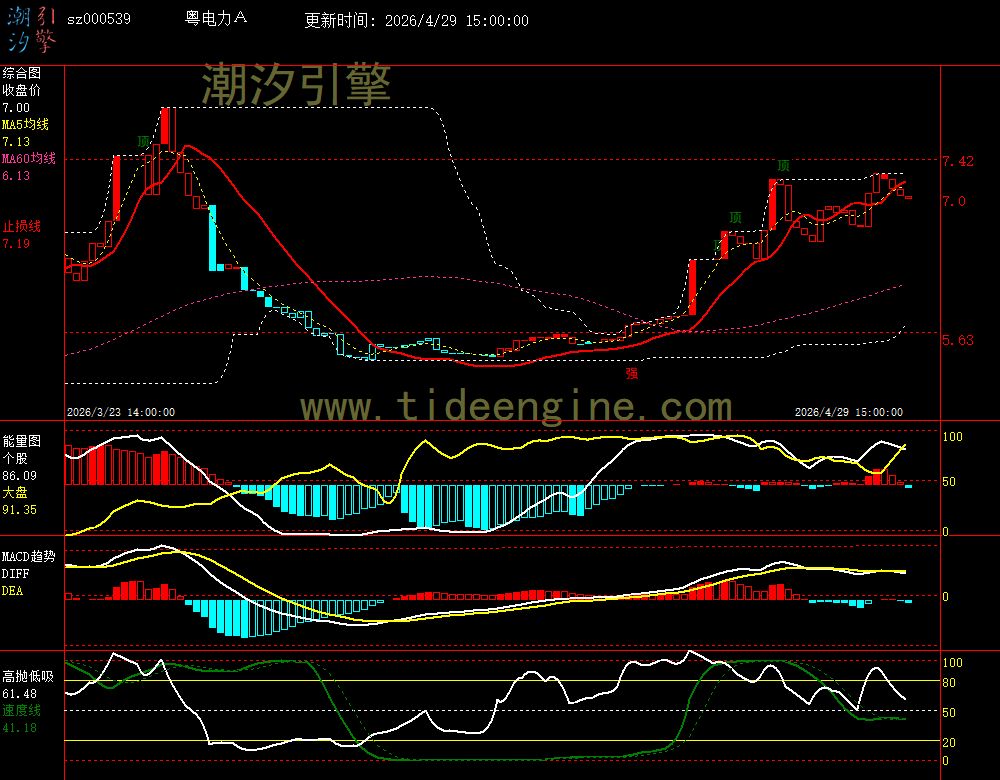Click the start date 2026/3/23 14:00:00 label

point(121,412)
